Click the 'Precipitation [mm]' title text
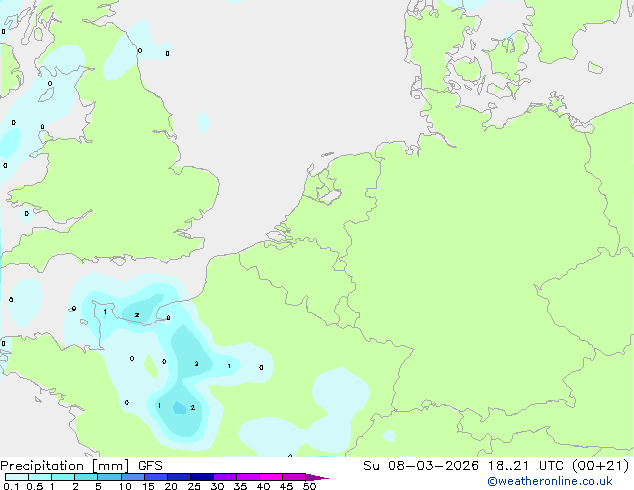This screenshot has height=490, width=634. point(65,466)
